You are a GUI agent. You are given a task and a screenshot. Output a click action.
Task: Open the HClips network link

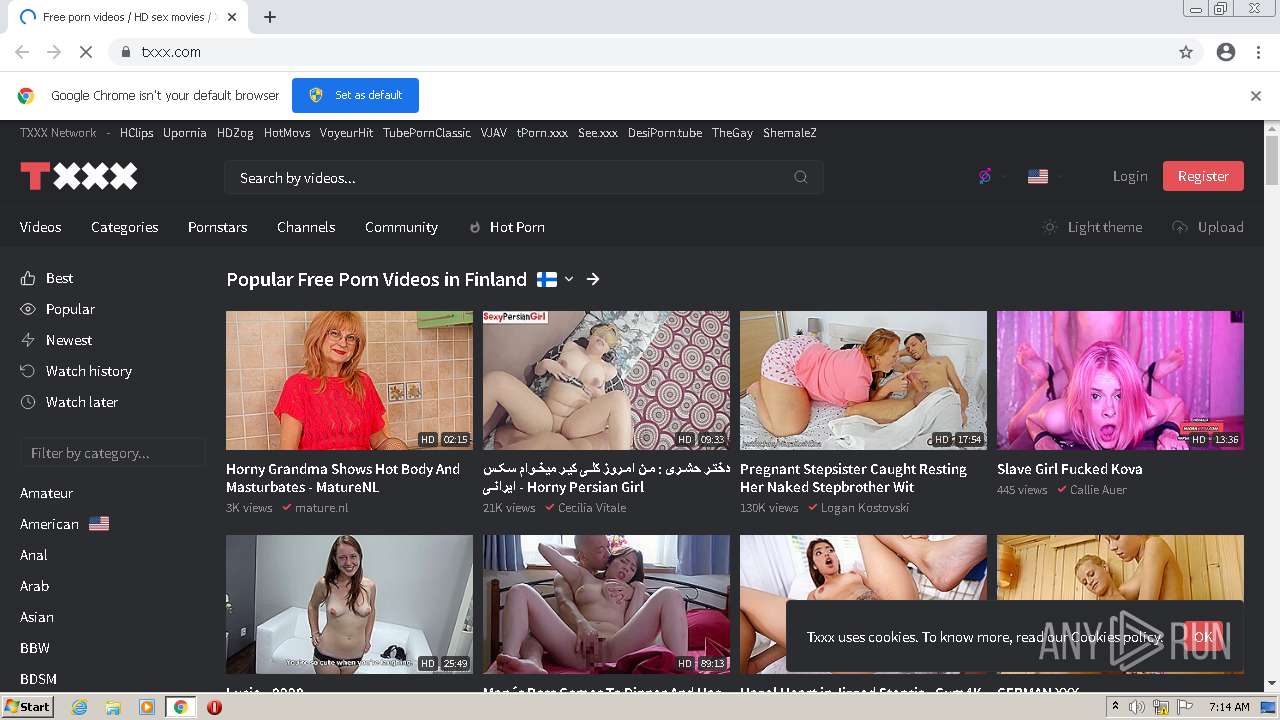click(x=137, y=133)
